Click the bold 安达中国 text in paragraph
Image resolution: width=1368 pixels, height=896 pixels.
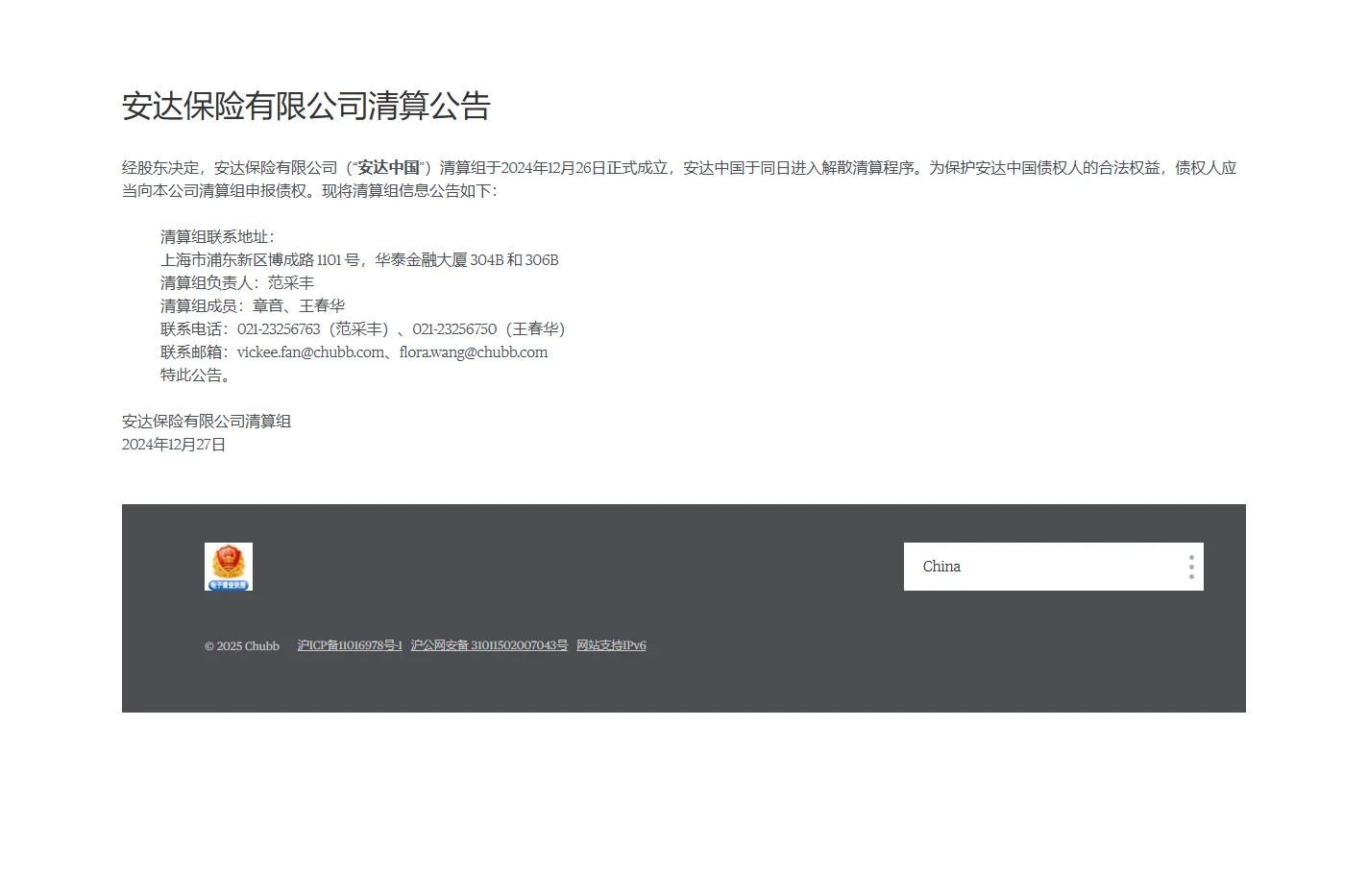pyautogui.click(x=389, y=168)
